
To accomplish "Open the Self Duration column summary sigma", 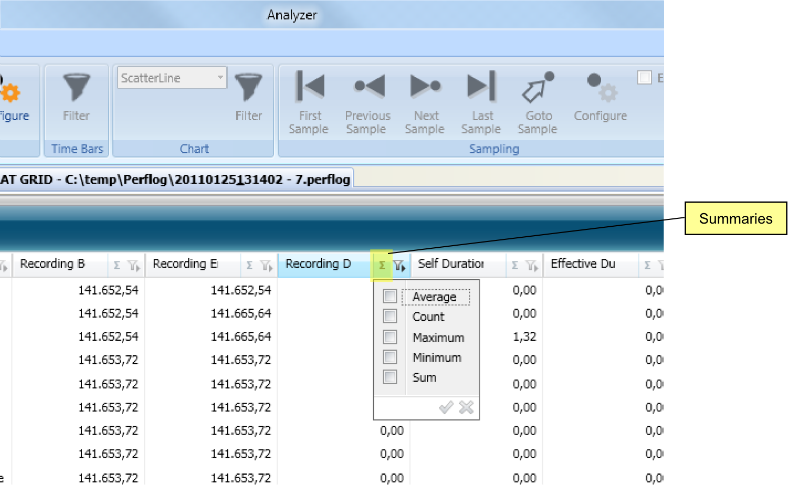I will 515,265.
